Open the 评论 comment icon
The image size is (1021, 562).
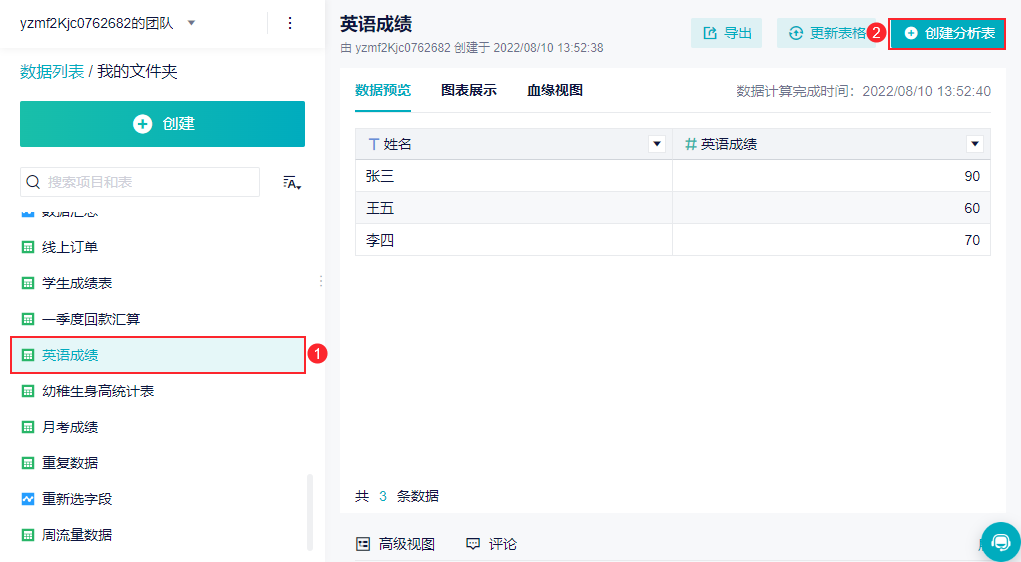tap(473, 544)
